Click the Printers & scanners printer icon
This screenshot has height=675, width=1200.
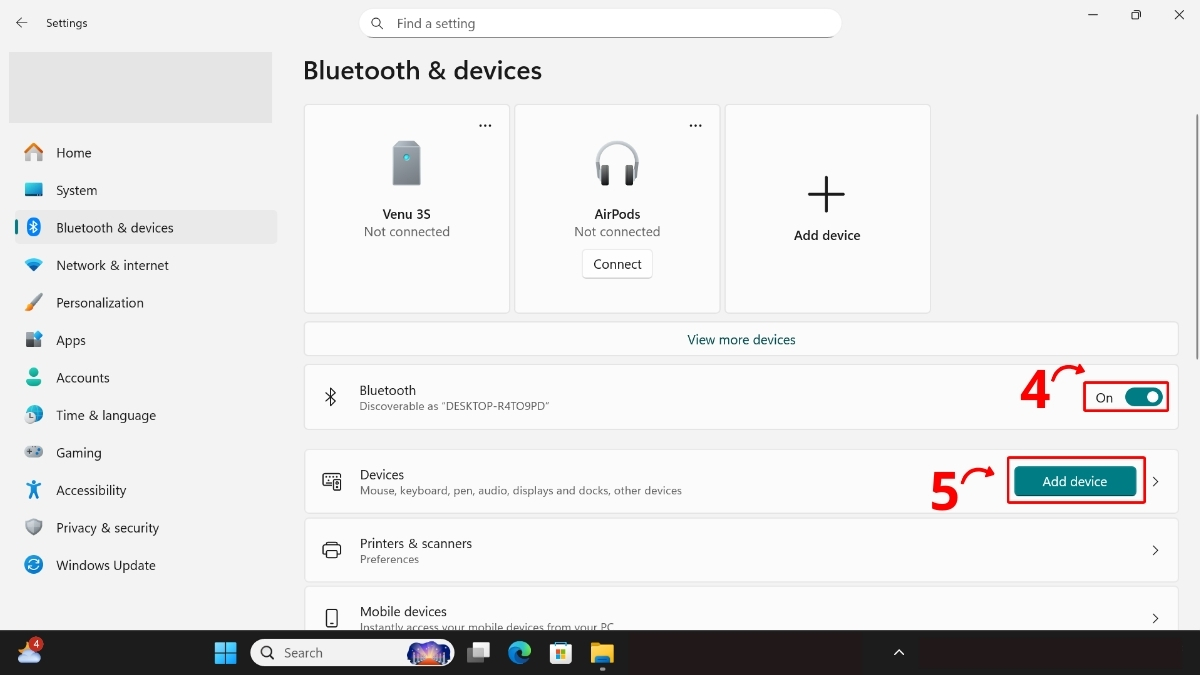331,550
